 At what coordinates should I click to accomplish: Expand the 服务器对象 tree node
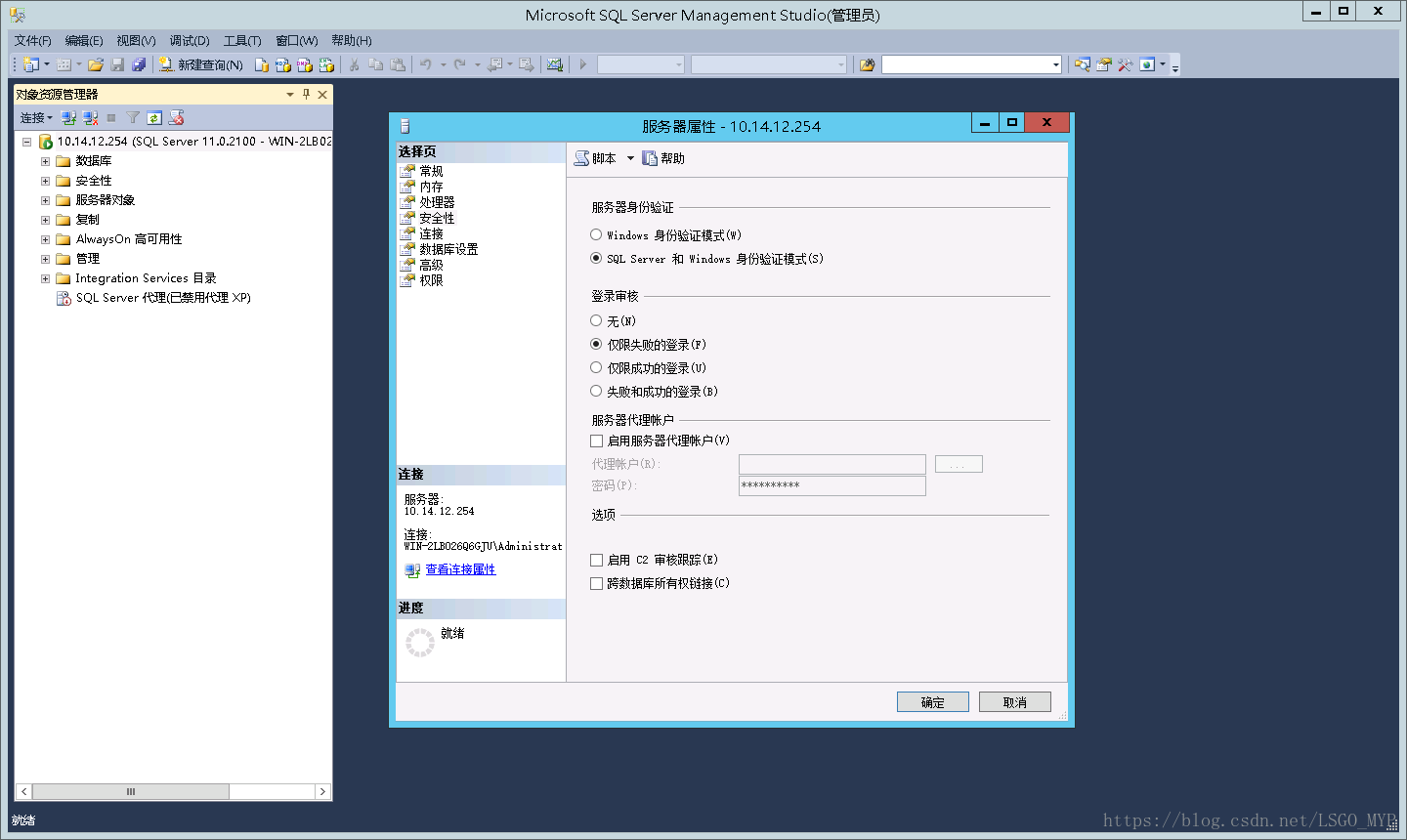45,200
